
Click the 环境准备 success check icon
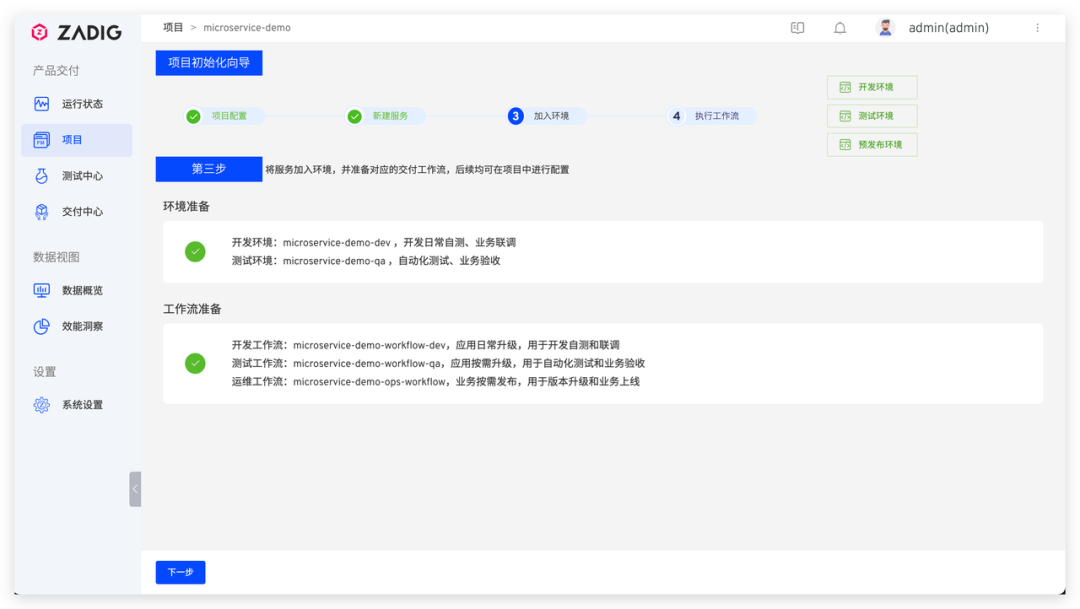[x=195, y=251]
